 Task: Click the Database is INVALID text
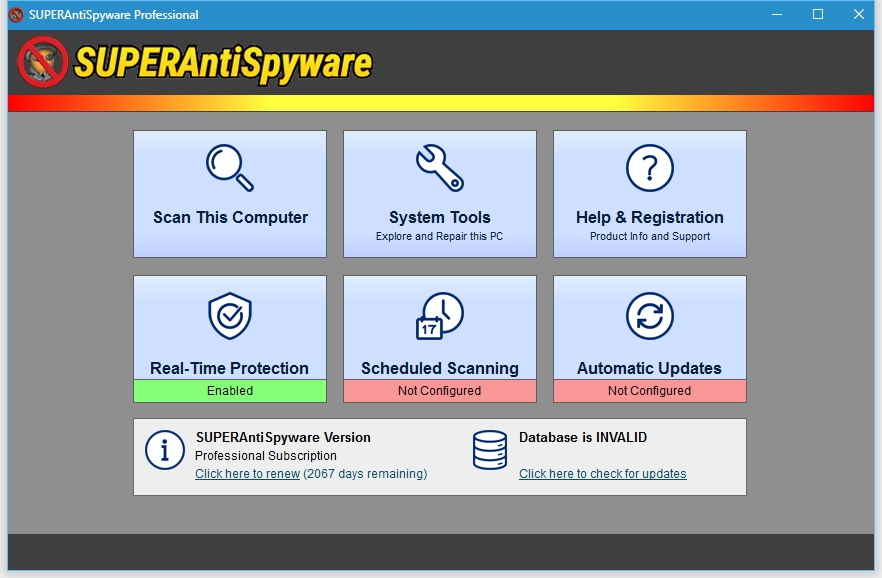(x=582, y=437)
